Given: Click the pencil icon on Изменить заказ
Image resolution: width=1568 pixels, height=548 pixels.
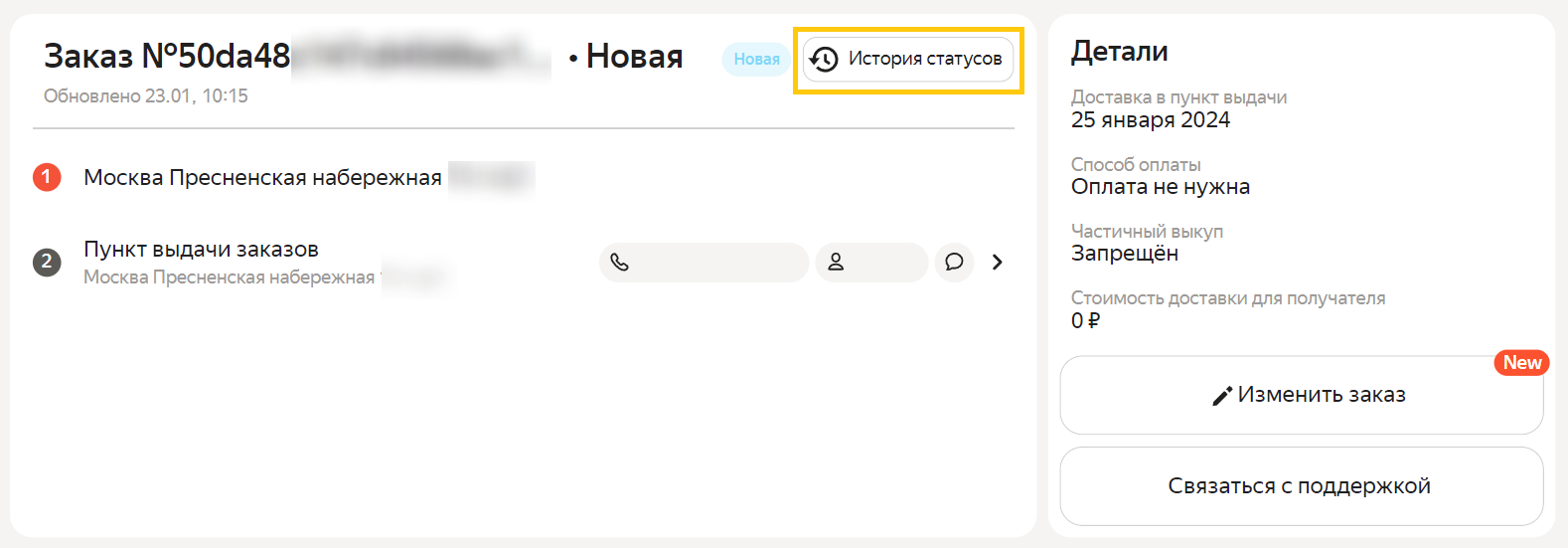Looking at the screenshot, I should pyautogui.click(x=1222, y=396).
